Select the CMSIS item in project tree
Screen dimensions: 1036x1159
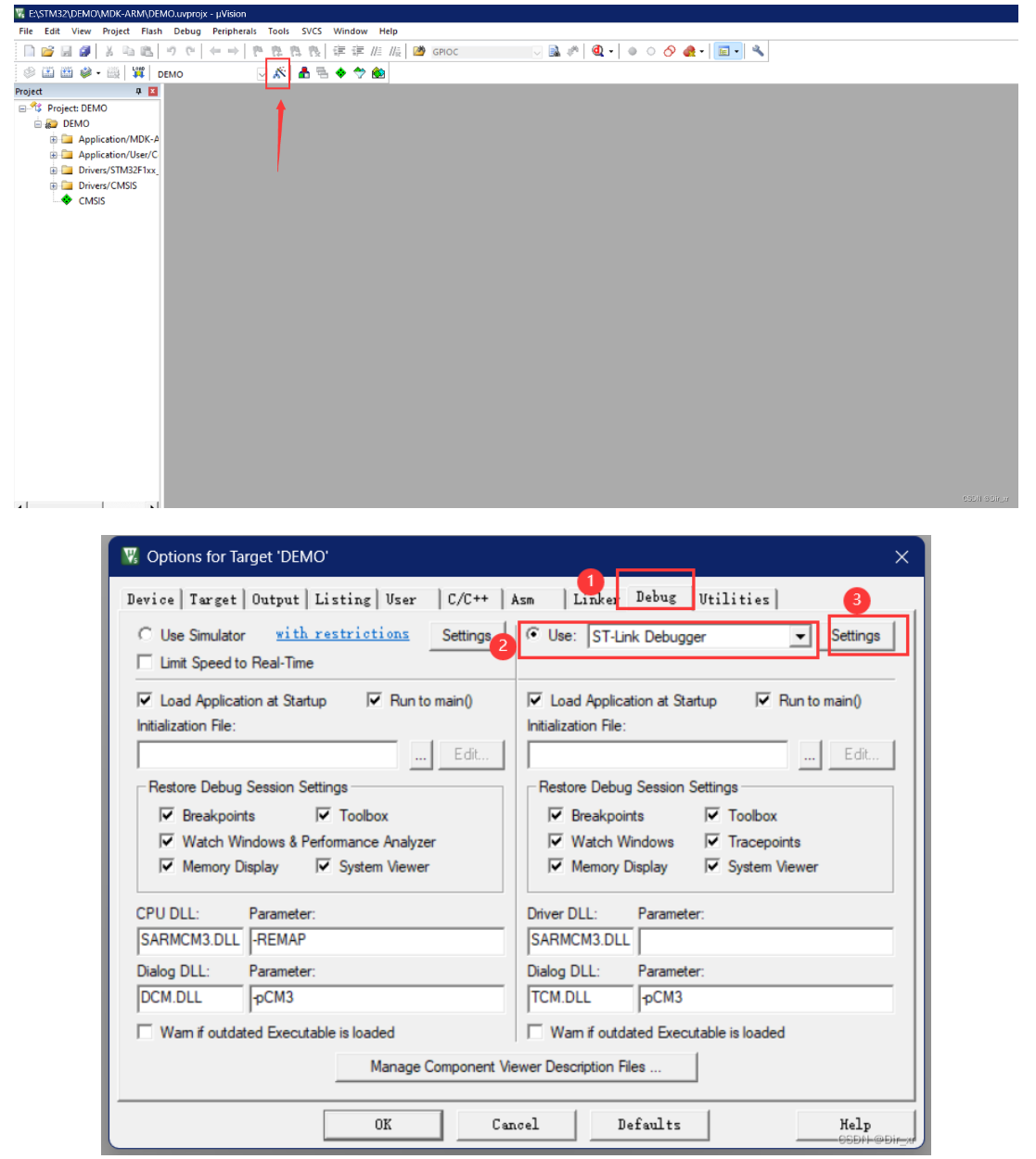[92, 200]
